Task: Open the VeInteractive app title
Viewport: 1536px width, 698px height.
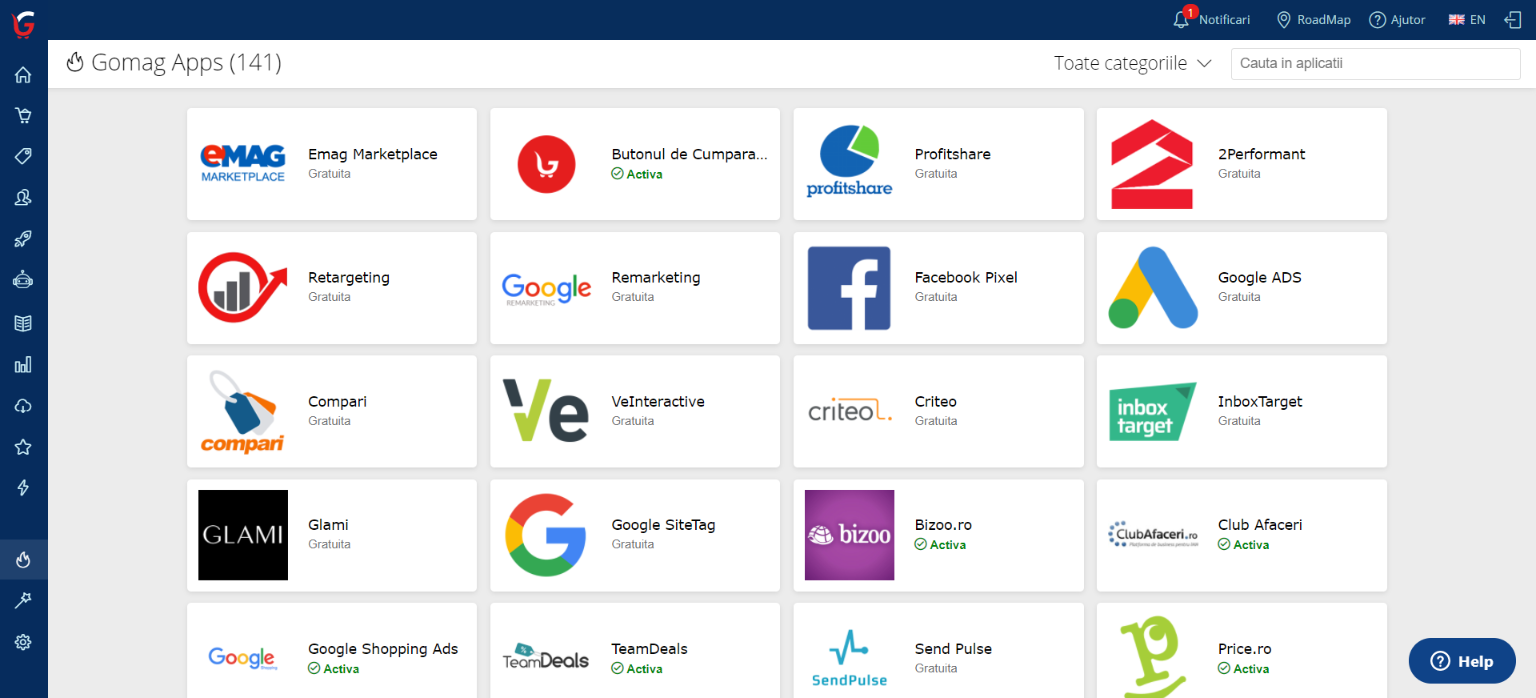Action: coord(658,401)
